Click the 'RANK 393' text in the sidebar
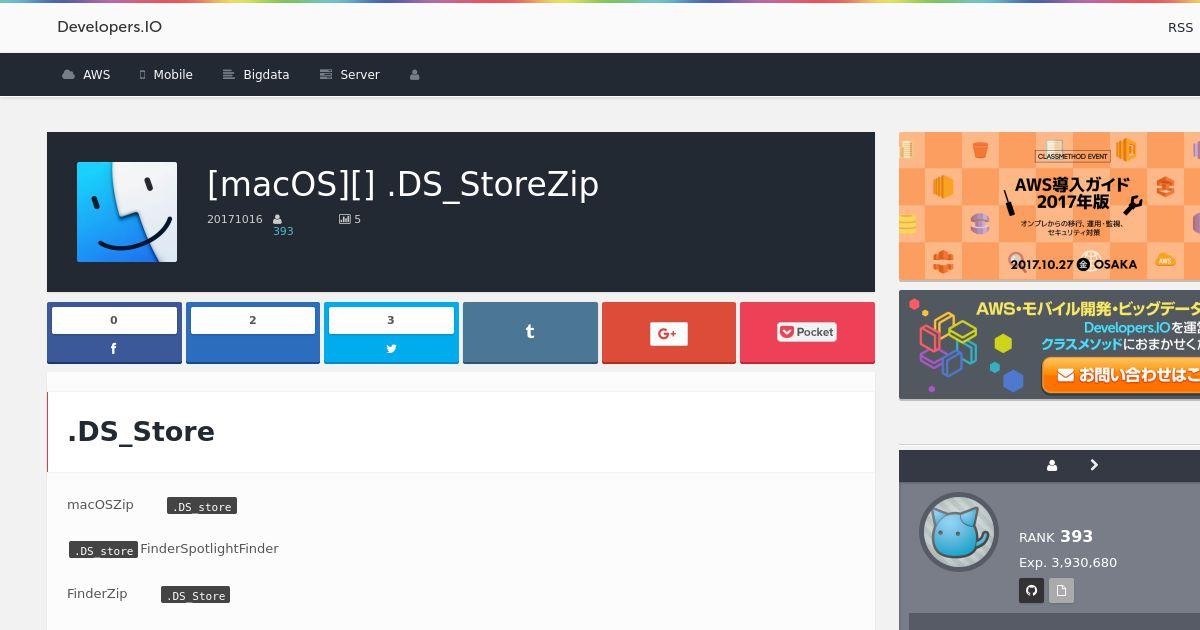Screen dimensions: 1200x630 (1056, 537)
